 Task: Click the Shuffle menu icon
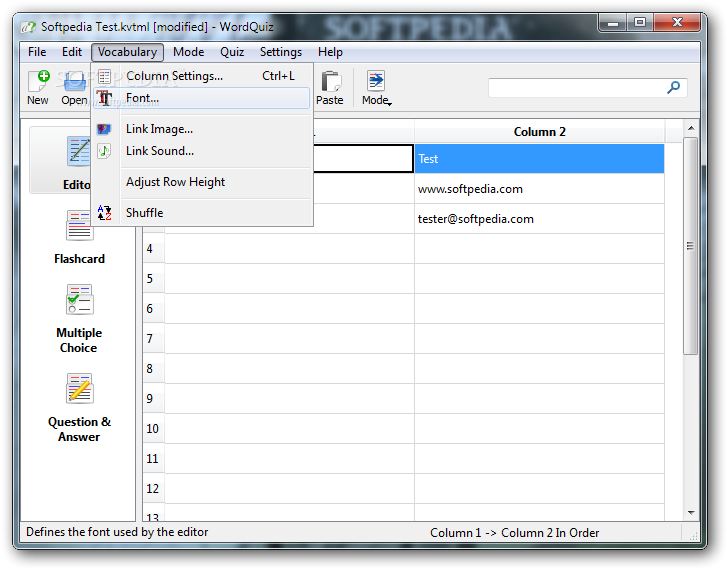click(104, 213)
